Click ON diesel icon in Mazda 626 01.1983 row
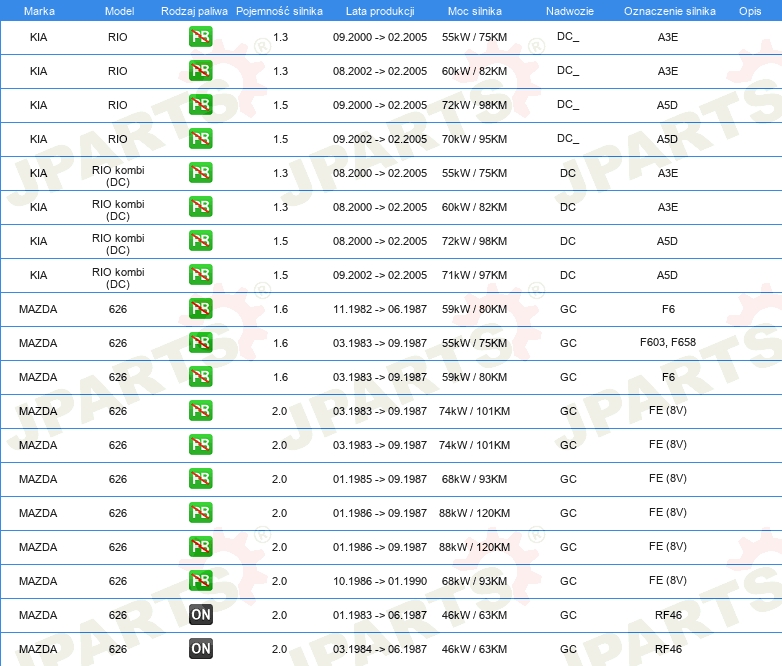This screenshot has width=782, height=666. pyautogui.click(x=200, y=615)
